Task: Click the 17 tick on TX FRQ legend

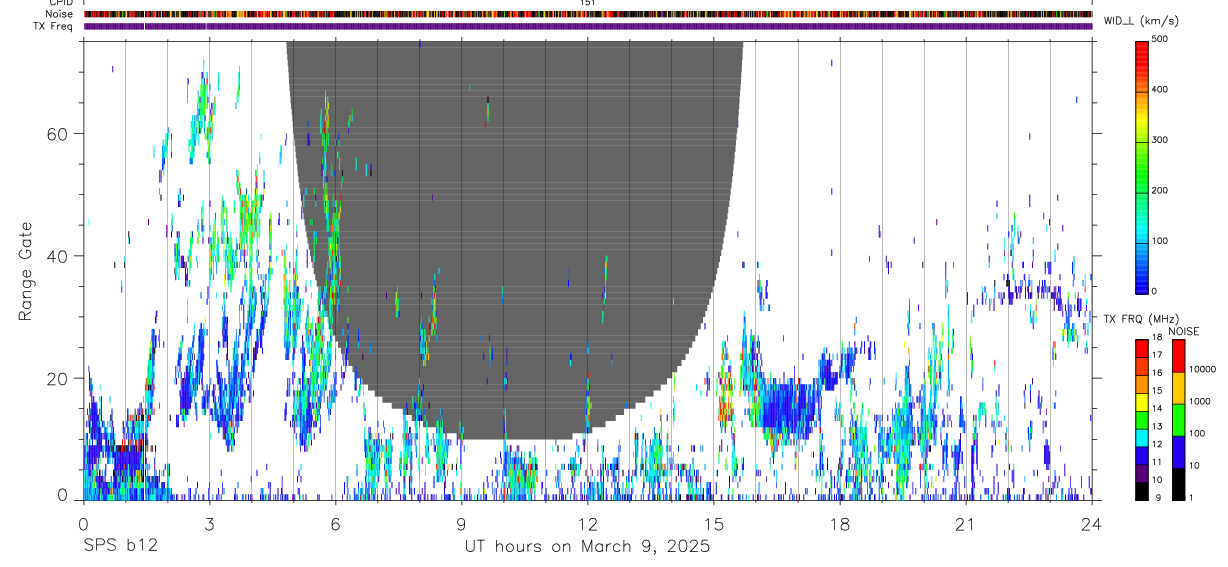Action: 1157,355
